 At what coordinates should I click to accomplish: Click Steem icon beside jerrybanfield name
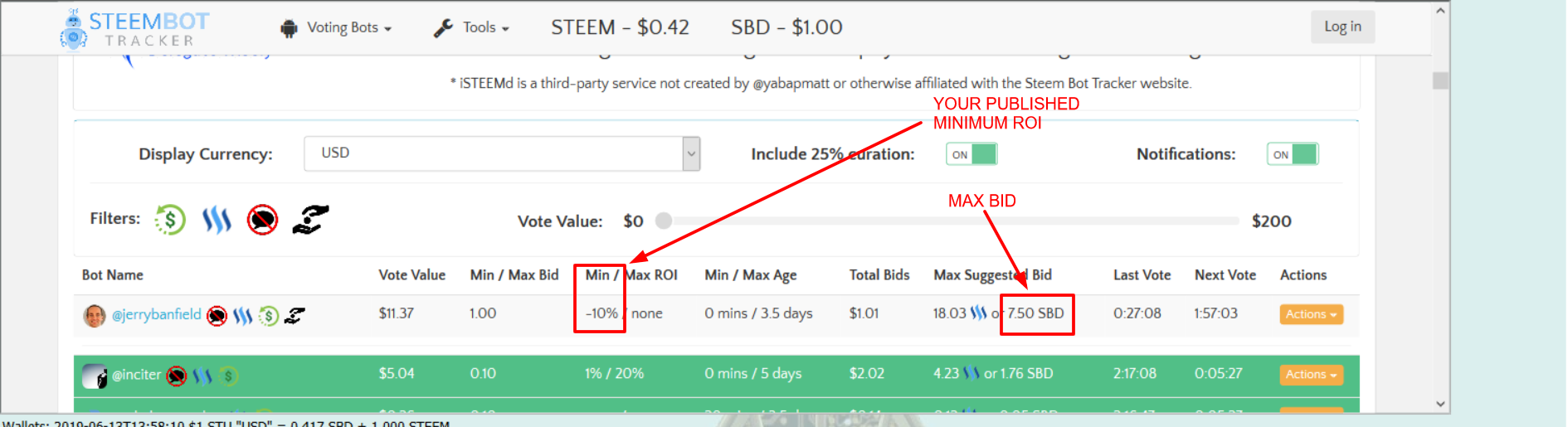click(x=242, y=315)
